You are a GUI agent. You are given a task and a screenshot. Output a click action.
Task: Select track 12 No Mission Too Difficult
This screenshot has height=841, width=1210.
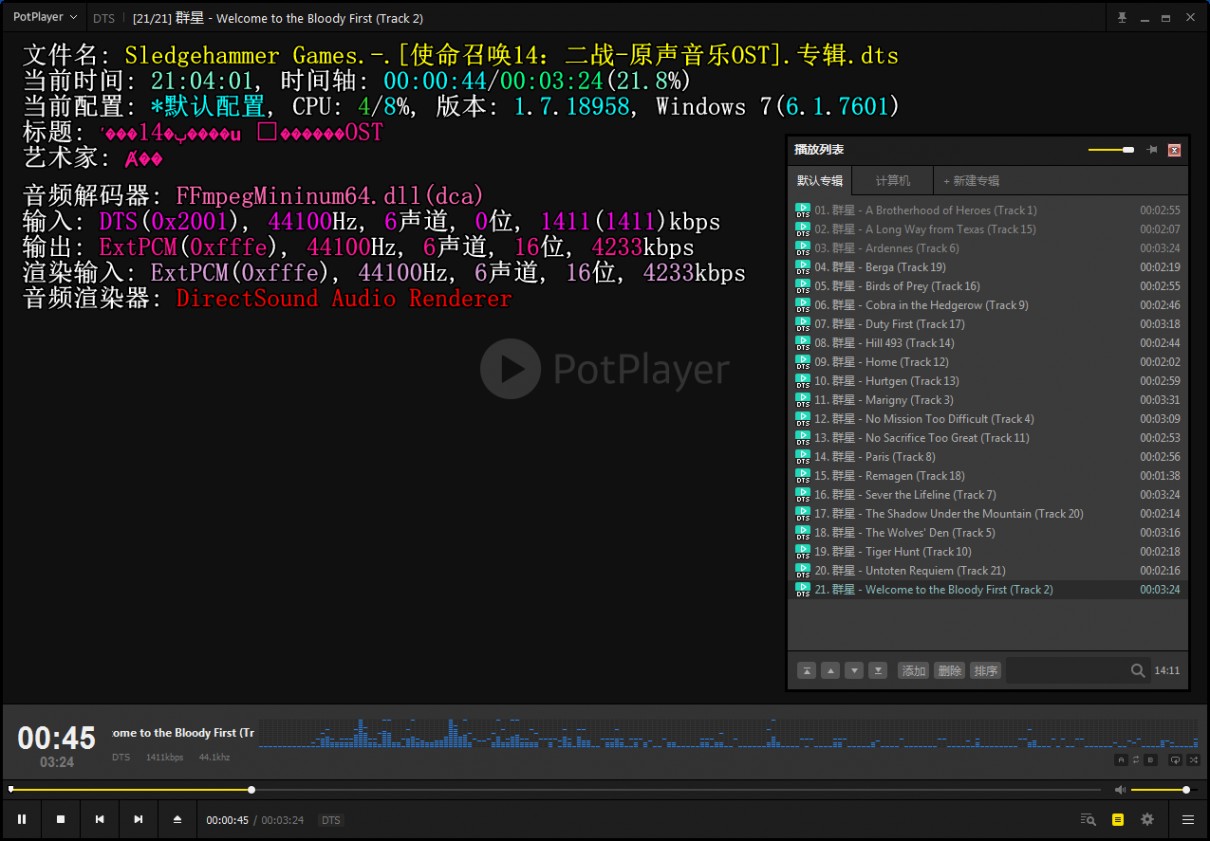(988, 419)
